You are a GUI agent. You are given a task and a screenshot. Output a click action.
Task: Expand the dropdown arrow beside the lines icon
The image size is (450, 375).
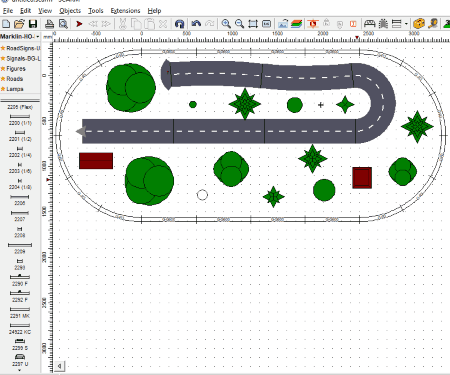tap(406, 24)
